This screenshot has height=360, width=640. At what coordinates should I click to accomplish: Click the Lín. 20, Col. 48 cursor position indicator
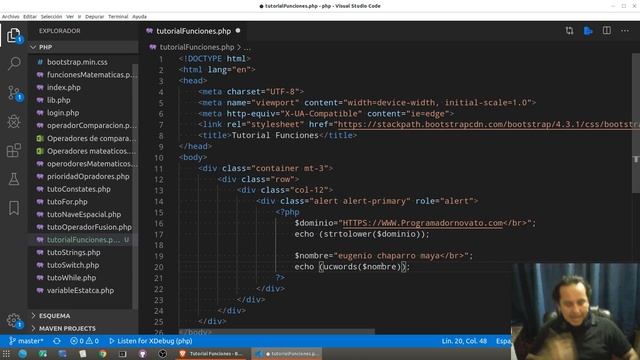click(x=464, y=341)
